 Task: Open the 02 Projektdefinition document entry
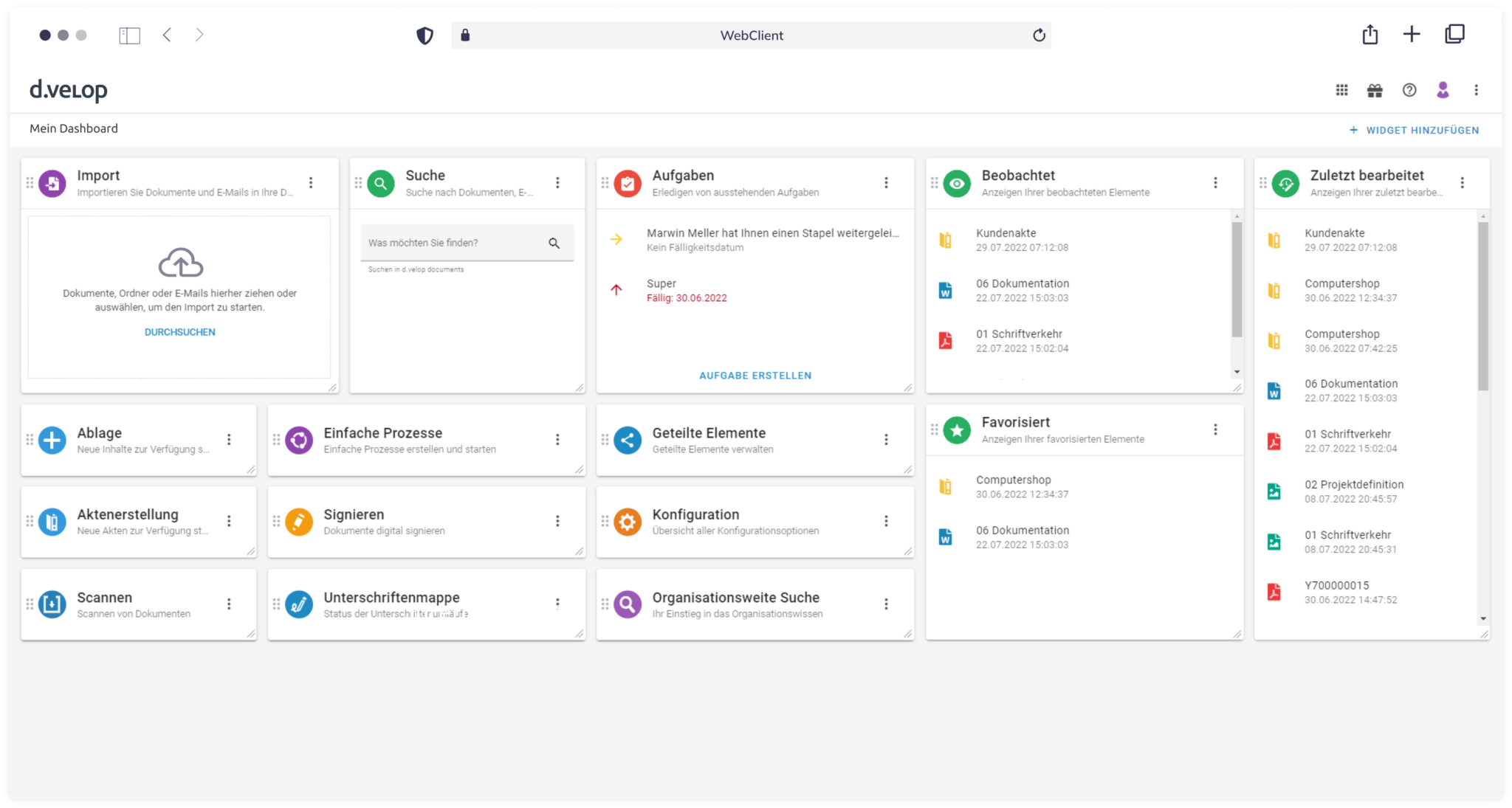(x=1353, y=485)
